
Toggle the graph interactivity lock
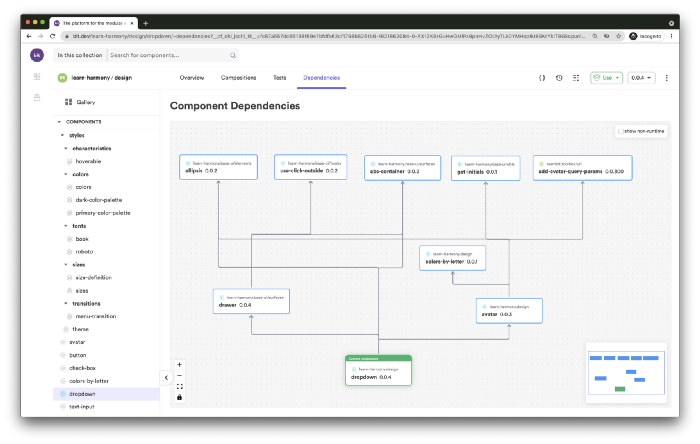click(179, 397)
